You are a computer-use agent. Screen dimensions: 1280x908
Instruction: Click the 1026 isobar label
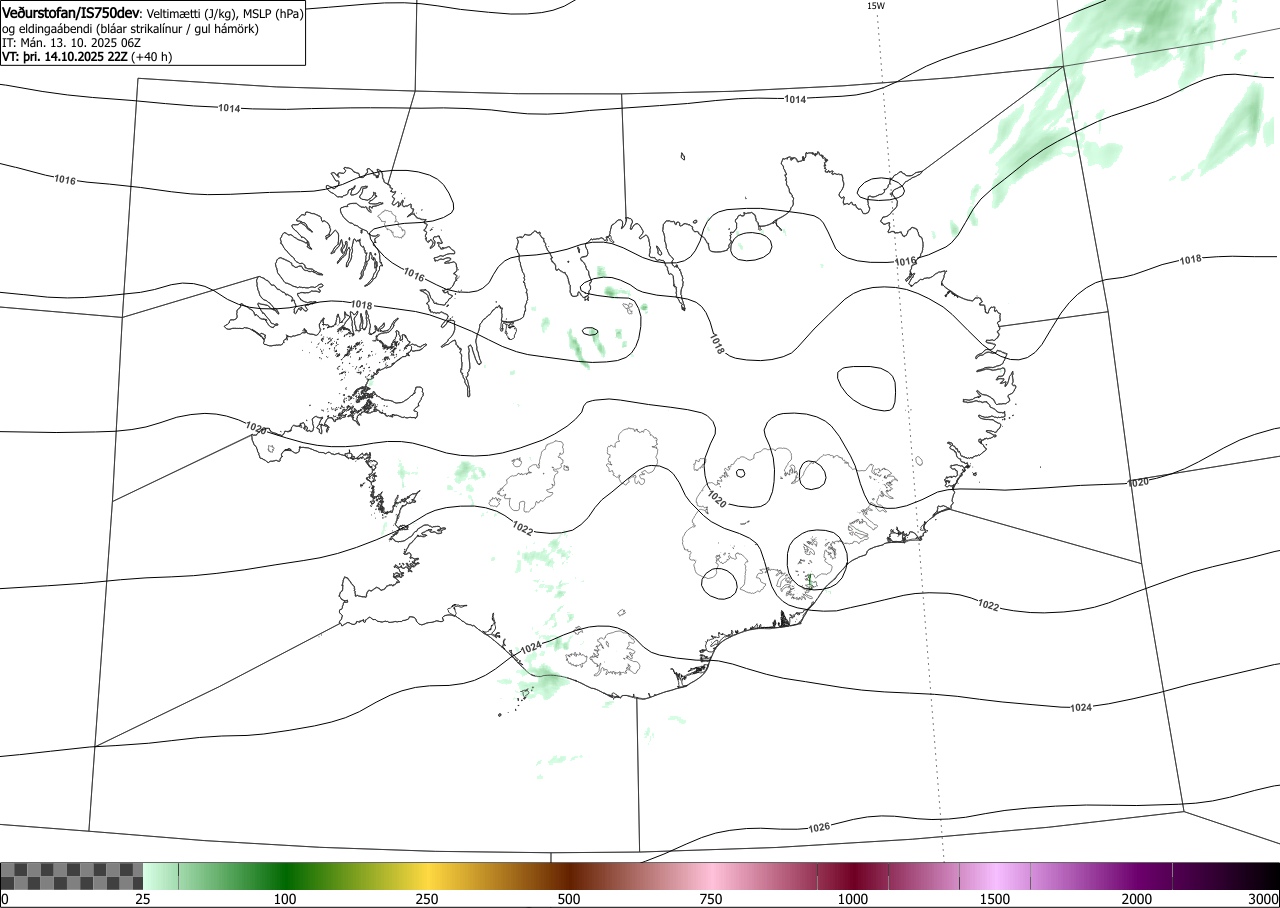pyautogui.click(x=819, y=827)
